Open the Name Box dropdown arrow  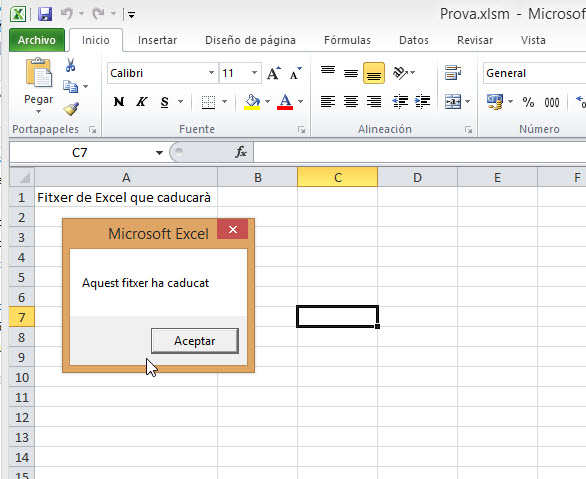pyautogui.click(x=159, y=152)
